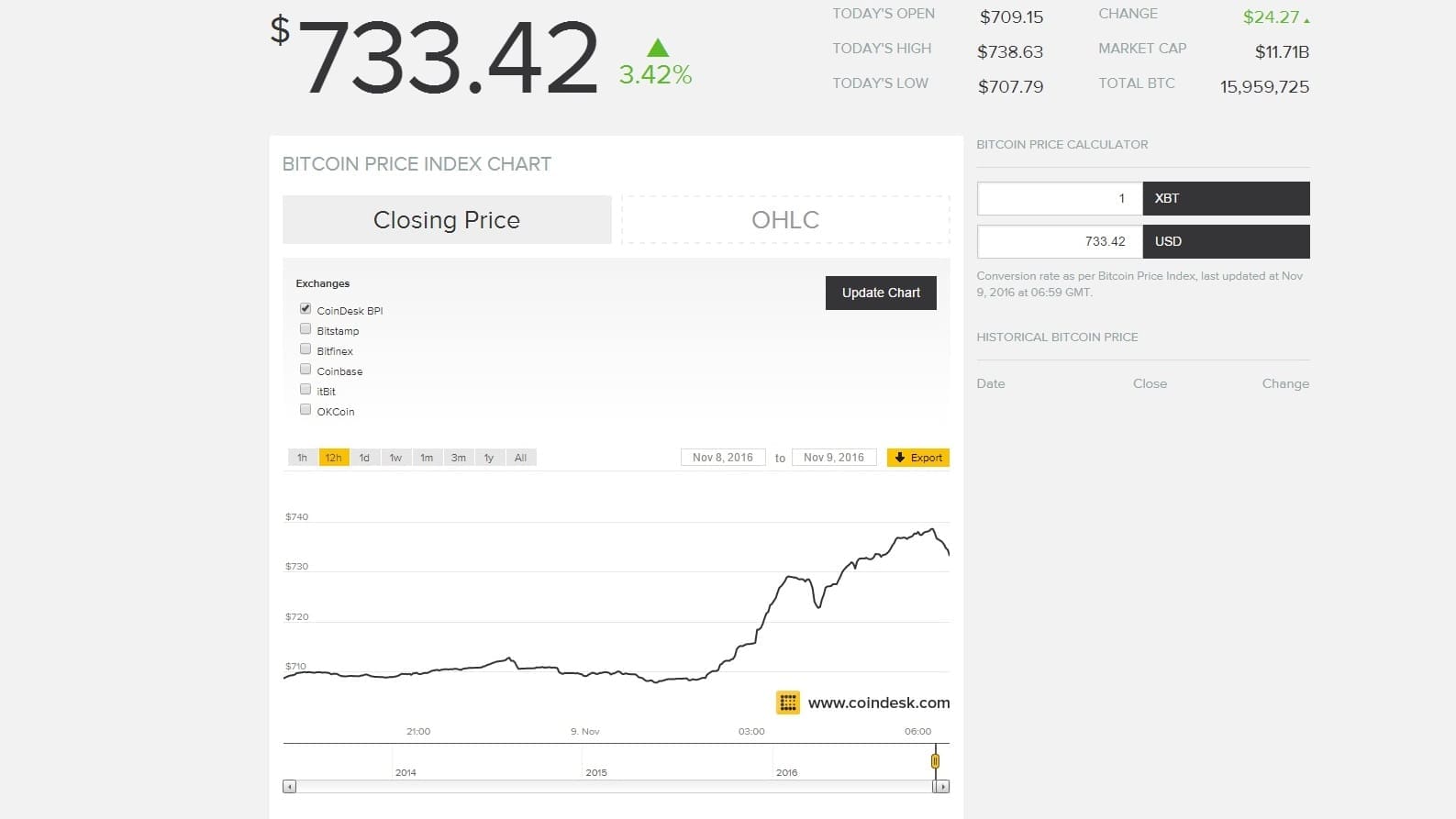1456x819 pixels.
Task: Tick the Coinbase exchange checkbox
Action: point(306,370)
